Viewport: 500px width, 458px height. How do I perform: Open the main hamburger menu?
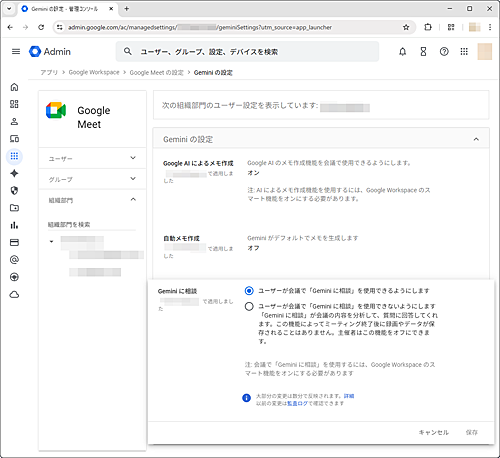pyautogui.click(x=16, y=52)
